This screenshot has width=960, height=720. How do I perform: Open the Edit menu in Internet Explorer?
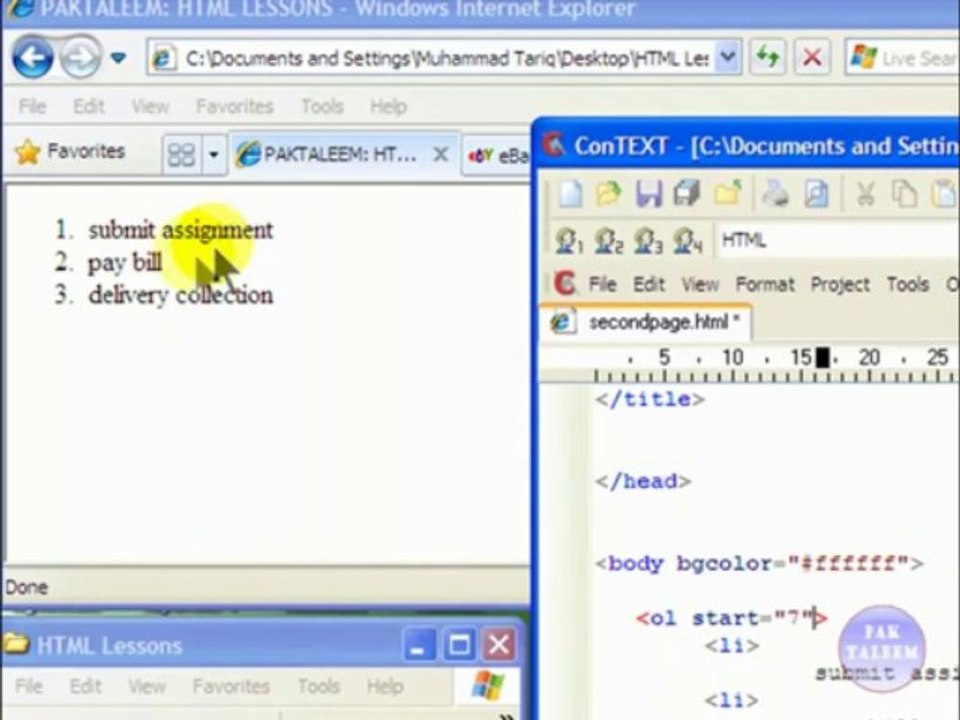point(89,107)
